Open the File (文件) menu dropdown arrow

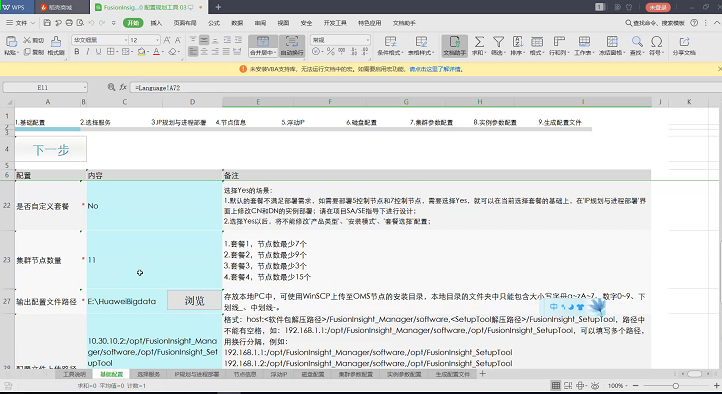(33, 23)
